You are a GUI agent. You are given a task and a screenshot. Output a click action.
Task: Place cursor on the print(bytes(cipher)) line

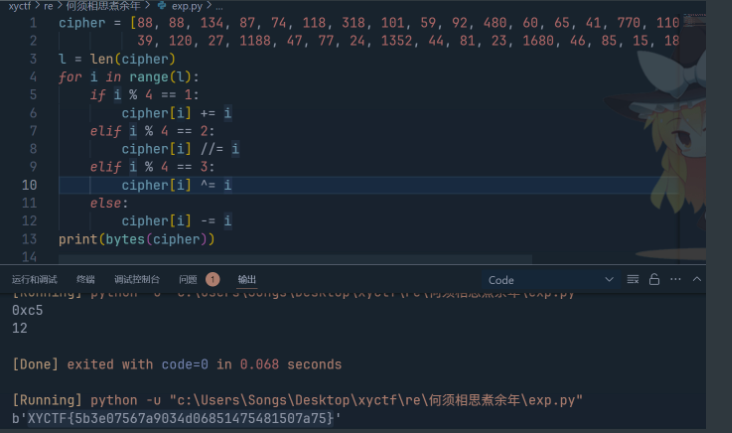(x=136, y=239)
